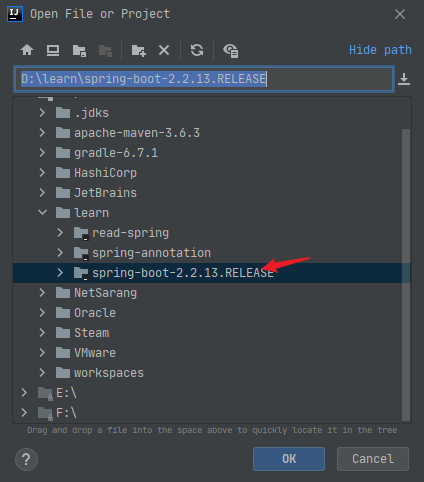Jump to the Desktop directory icon
This screenshot has height=482, width=424.
pos(53,50)
